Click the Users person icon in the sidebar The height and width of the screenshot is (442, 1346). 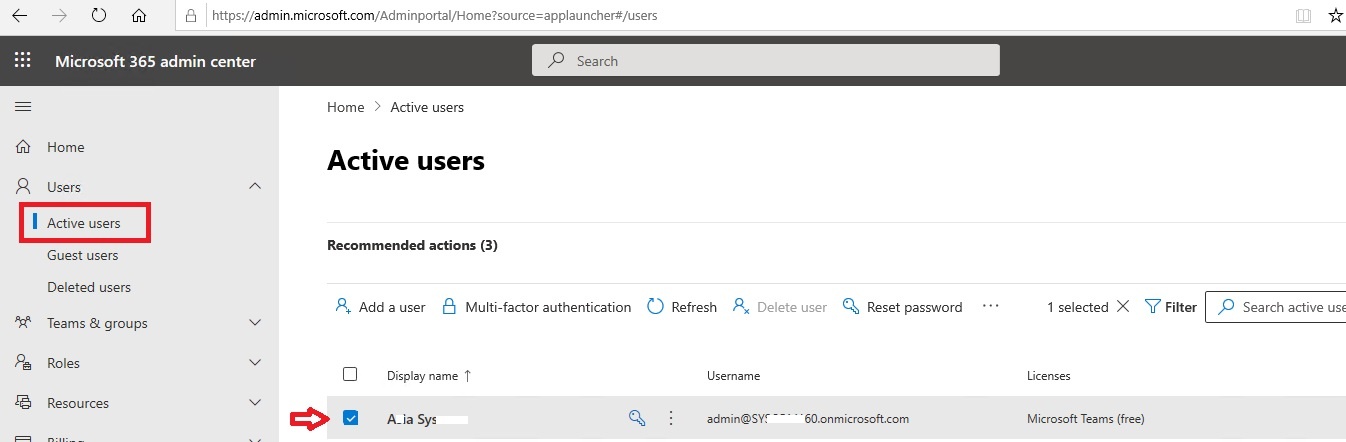23,187
